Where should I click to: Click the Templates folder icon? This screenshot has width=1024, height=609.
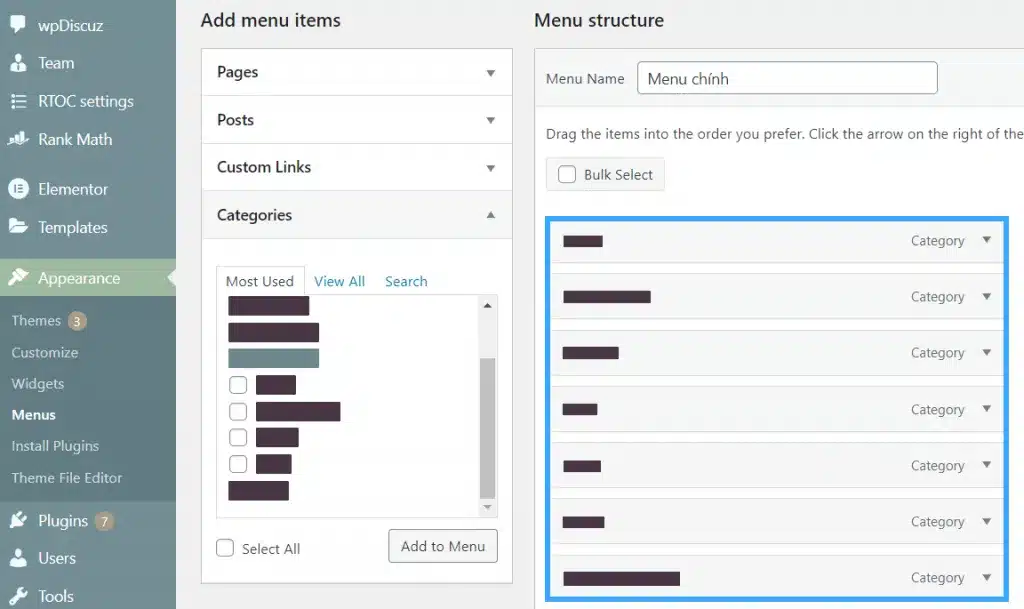18,227
